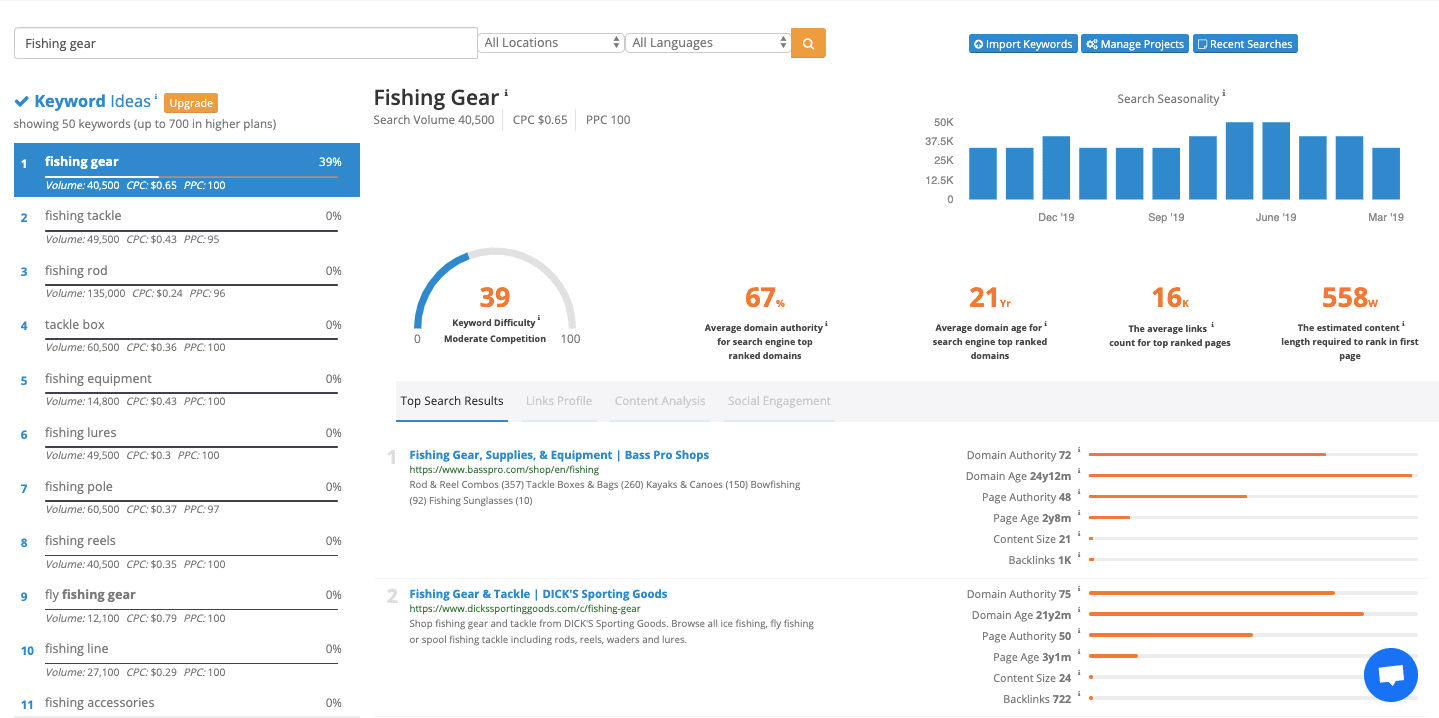Click info icon beside Domain Authority 72
Image resolution: width=1439 pixels, height=718 pixels.
[x=1079, y=452]
